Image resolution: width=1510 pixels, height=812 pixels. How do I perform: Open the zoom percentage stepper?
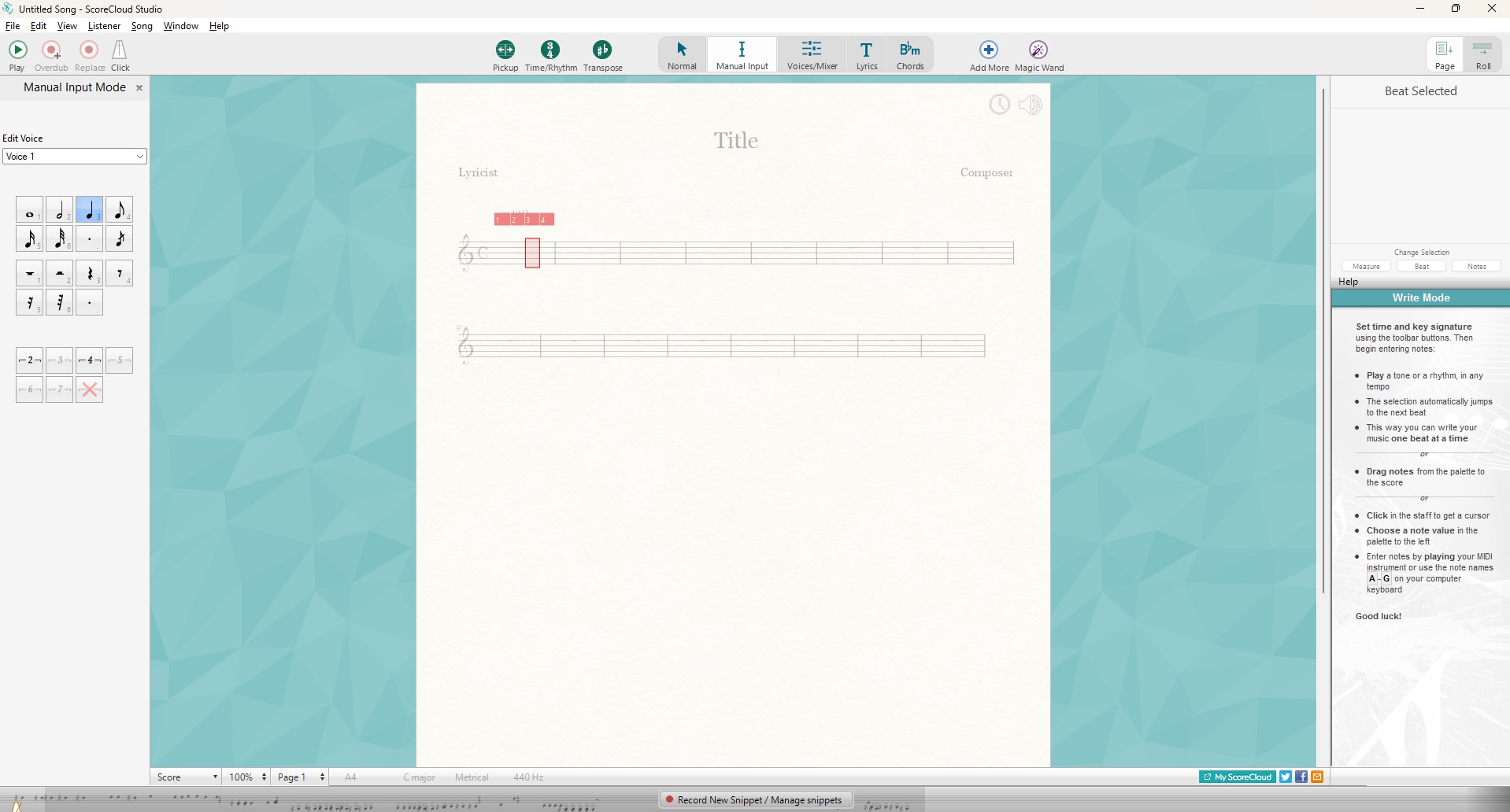coord(247,777)
